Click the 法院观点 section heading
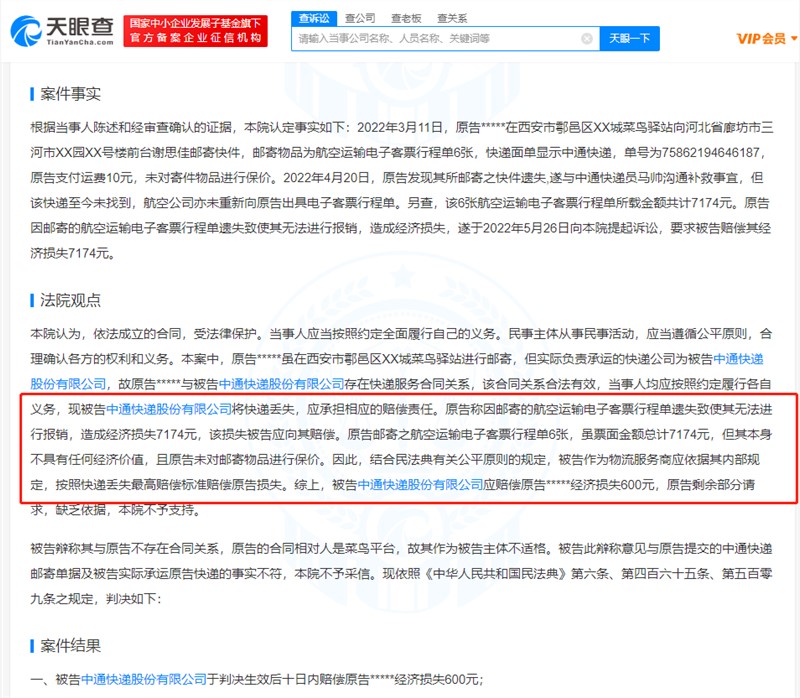 click(x=70, y=301)
